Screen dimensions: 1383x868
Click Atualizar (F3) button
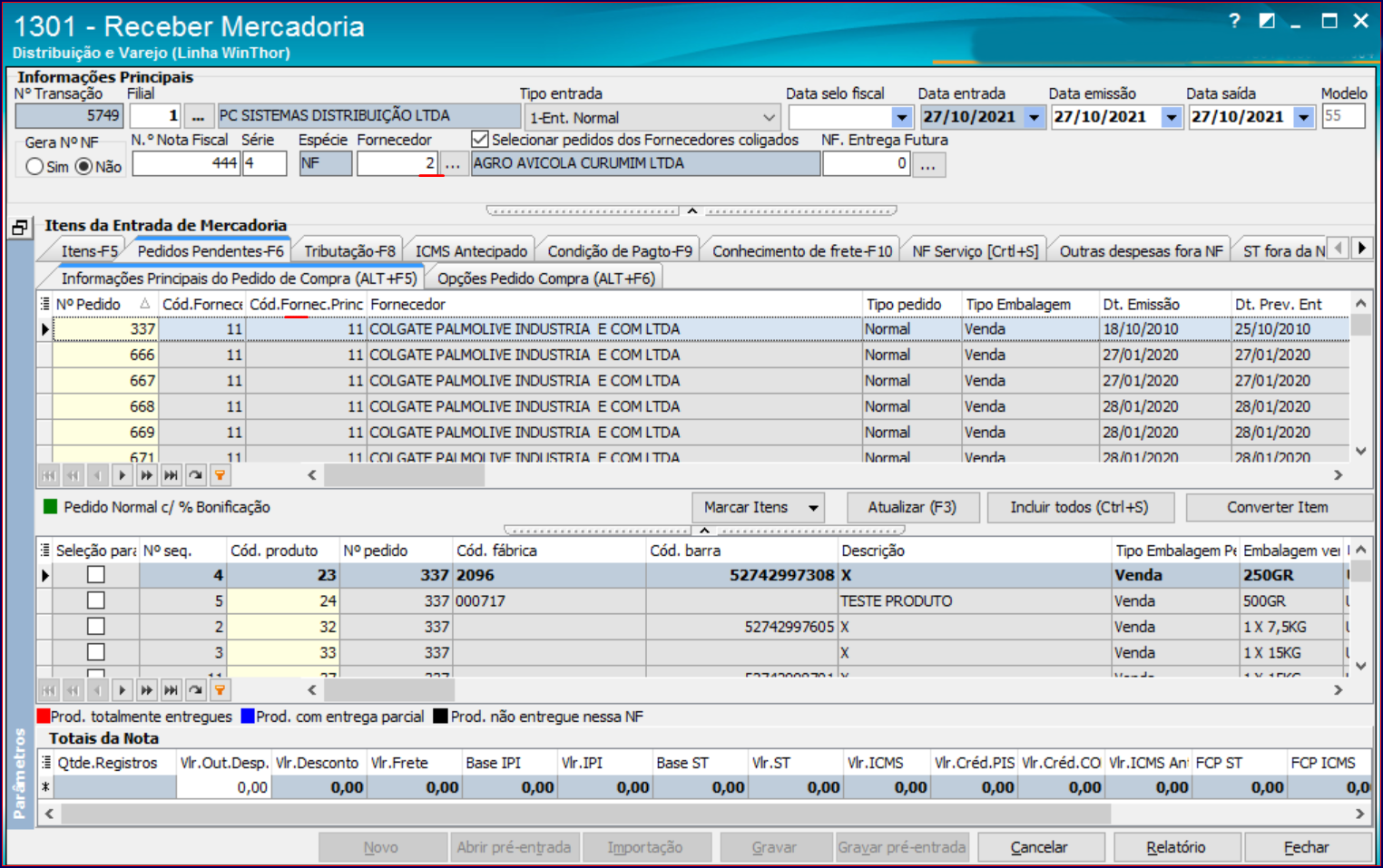pyautogui.click(x=912, y=508)
